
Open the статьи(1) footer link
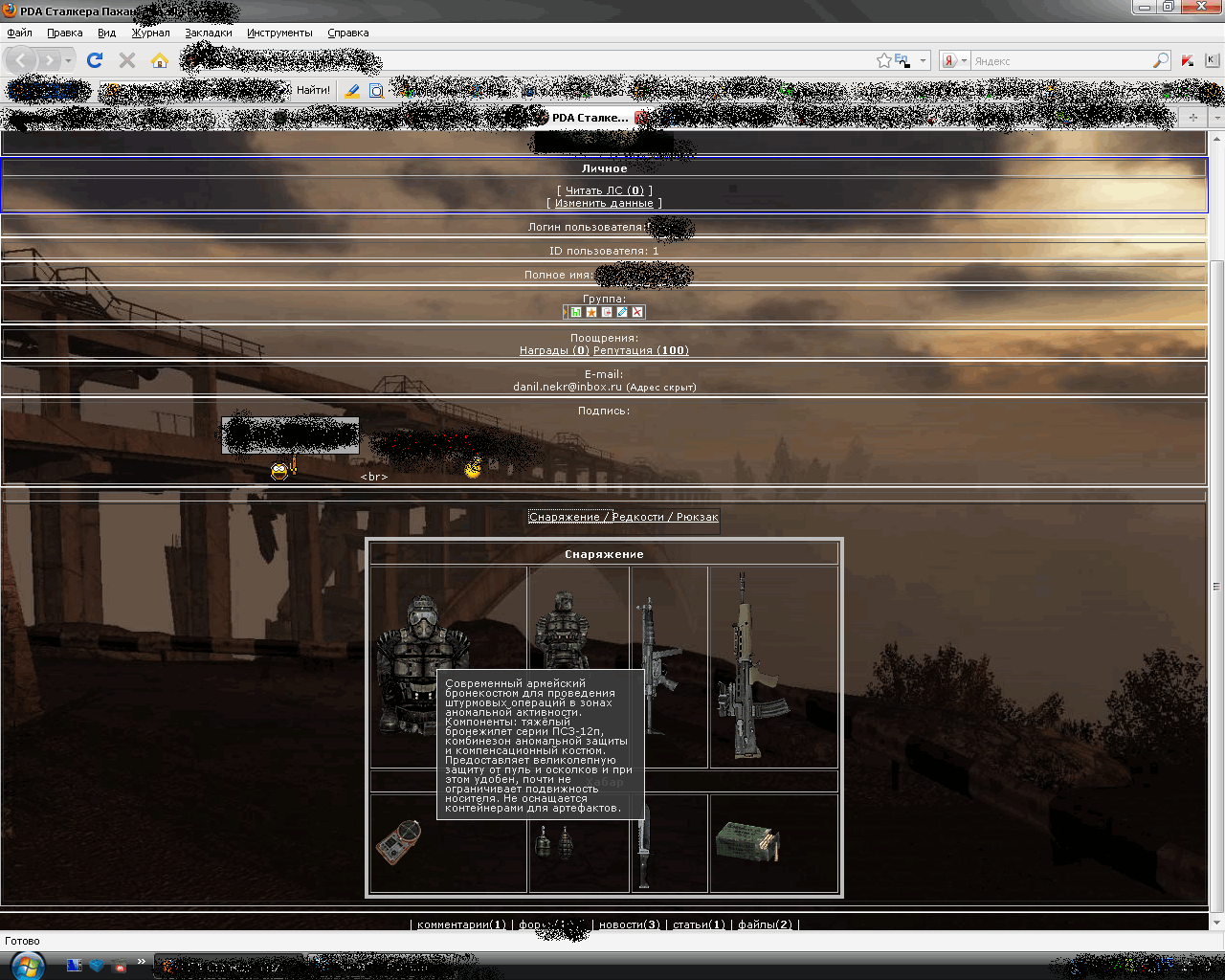(x=700, y=924)
